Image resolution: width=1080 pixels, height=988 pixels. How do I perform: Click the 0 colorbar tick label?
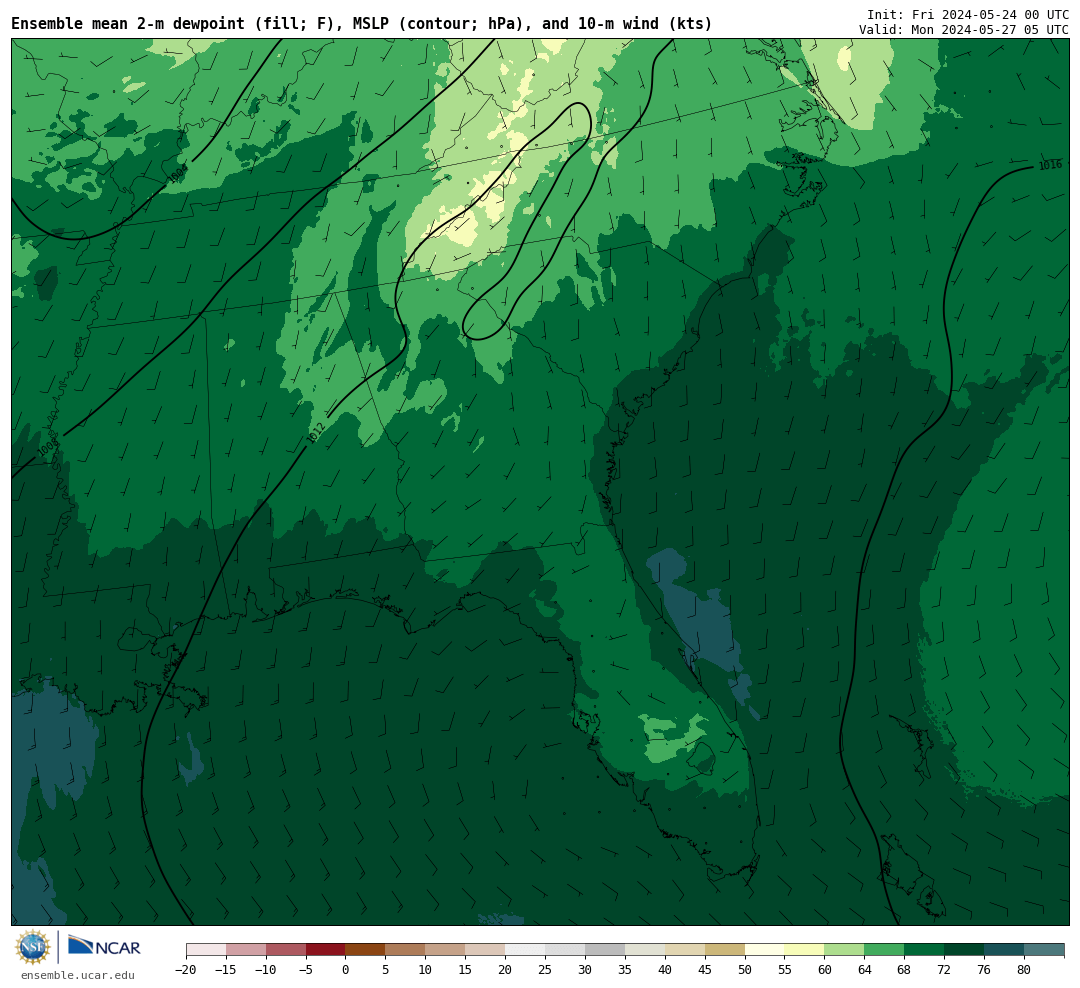pyautogui.click(x=346, y=970)
